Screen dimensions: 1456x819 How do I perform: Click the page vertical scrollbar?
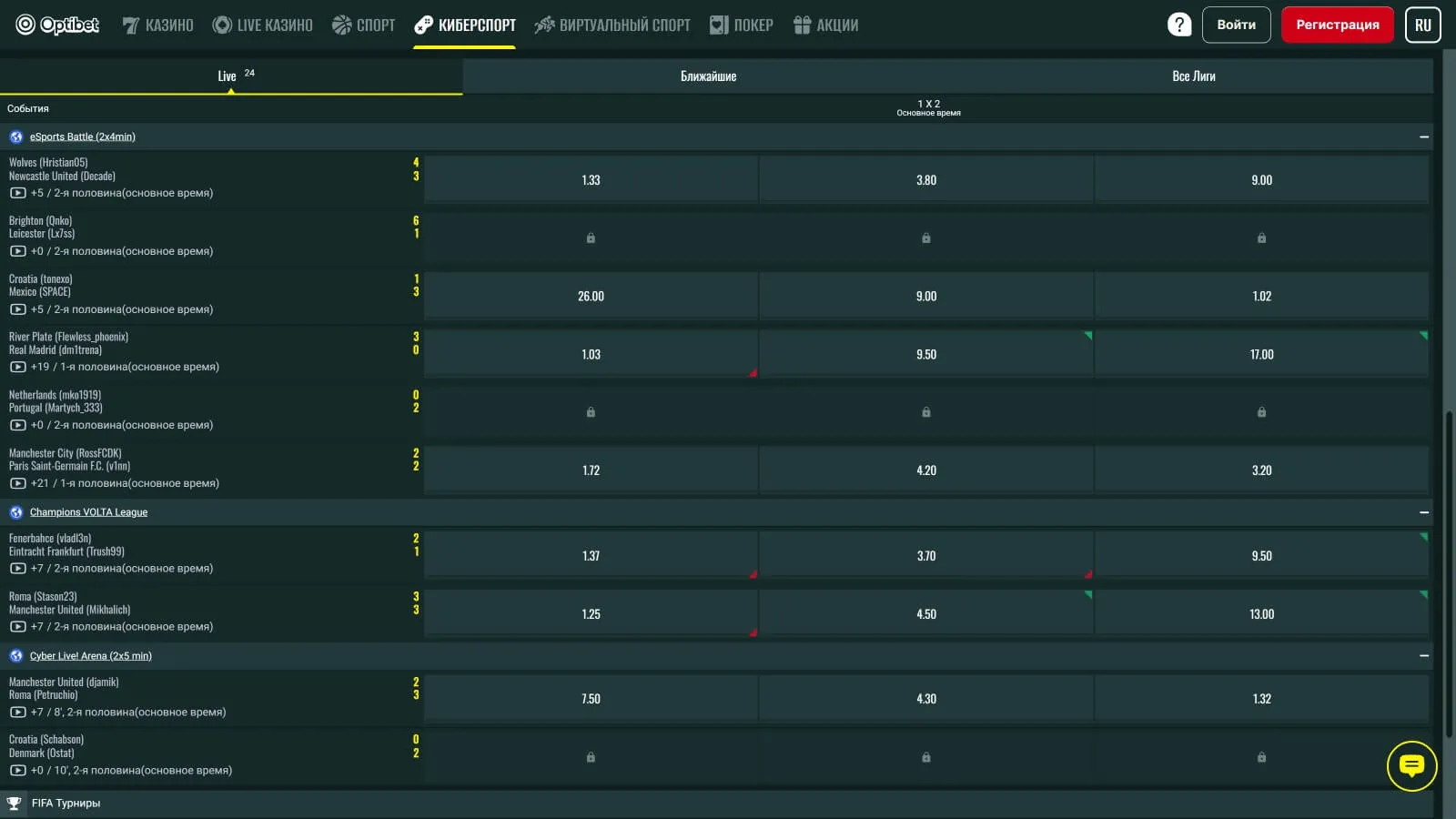tap(1449, 573)
